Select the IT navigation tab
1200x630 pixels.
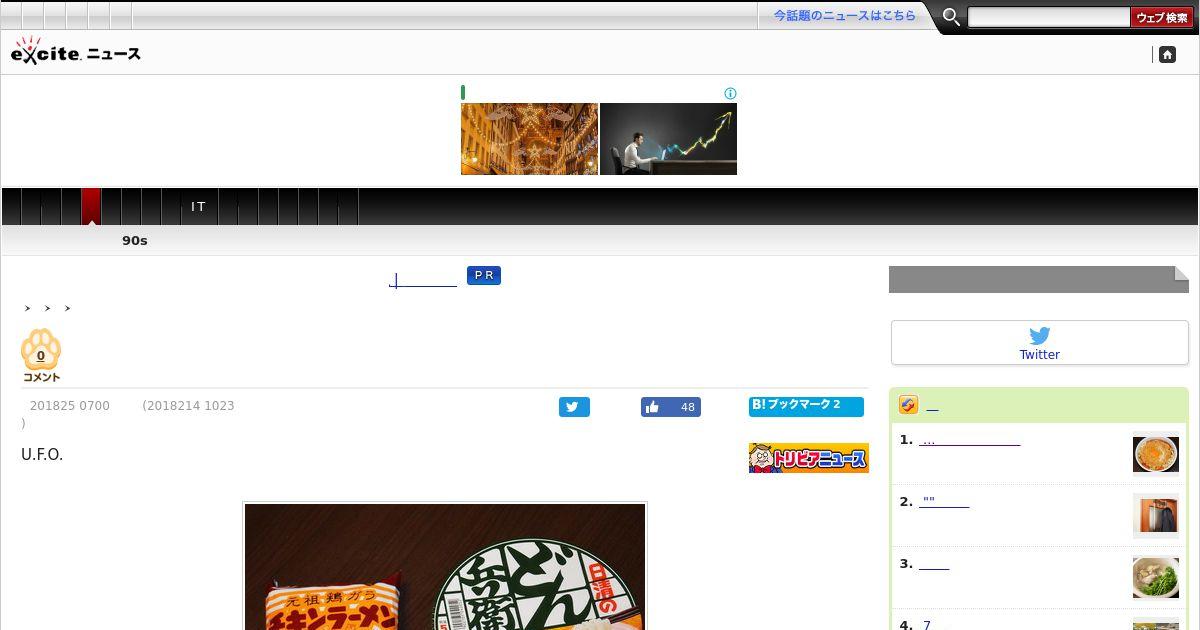[x=198, y=207]
